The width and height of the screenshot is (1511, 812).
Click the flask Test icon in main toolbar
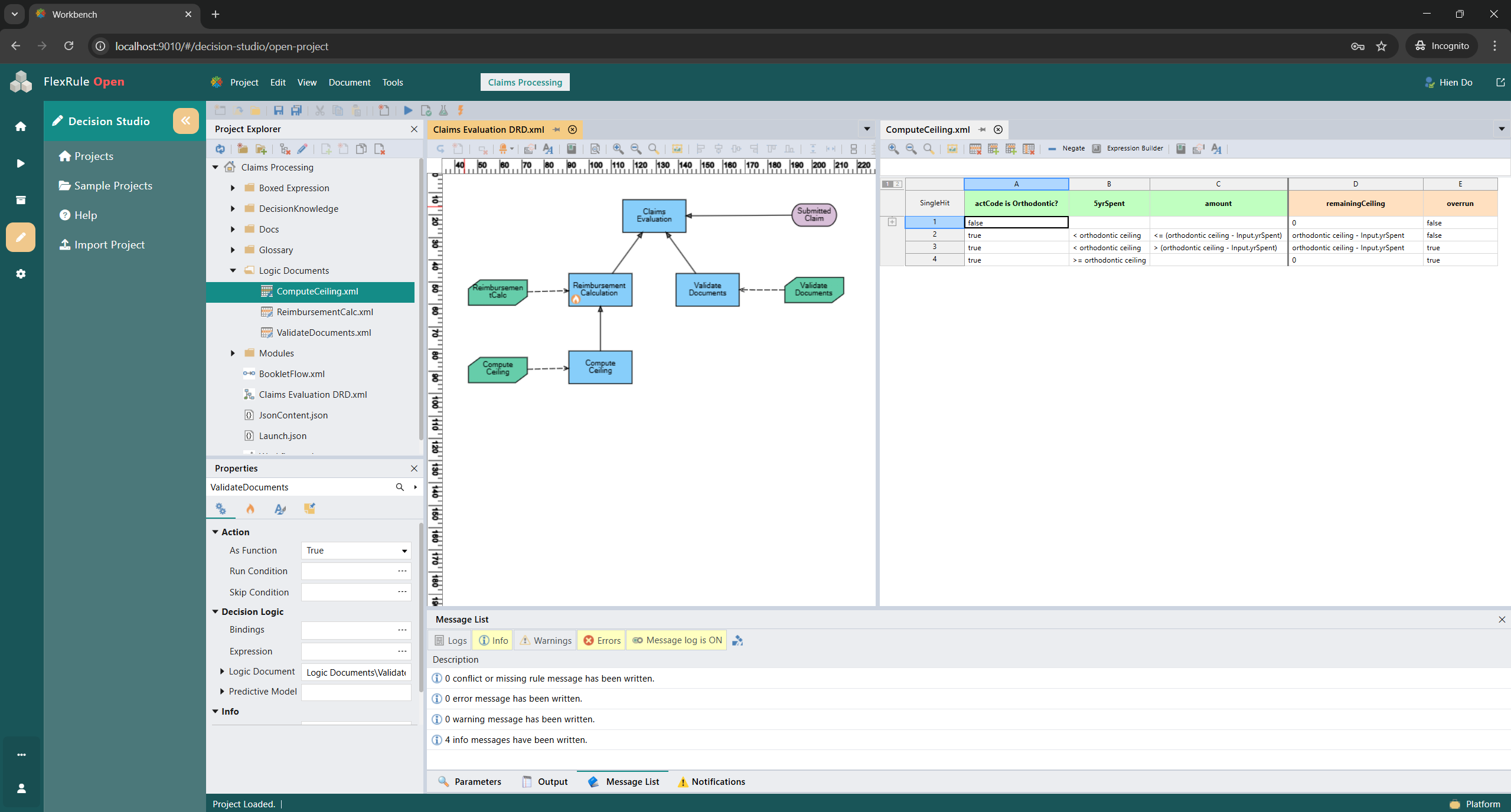click(x=443, y=110)
